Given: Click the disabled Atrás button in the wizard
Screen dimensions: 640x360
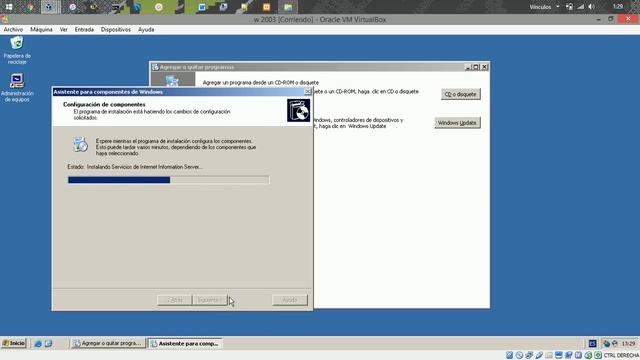Looking at the screenshot, I should (x=174, y=300).
